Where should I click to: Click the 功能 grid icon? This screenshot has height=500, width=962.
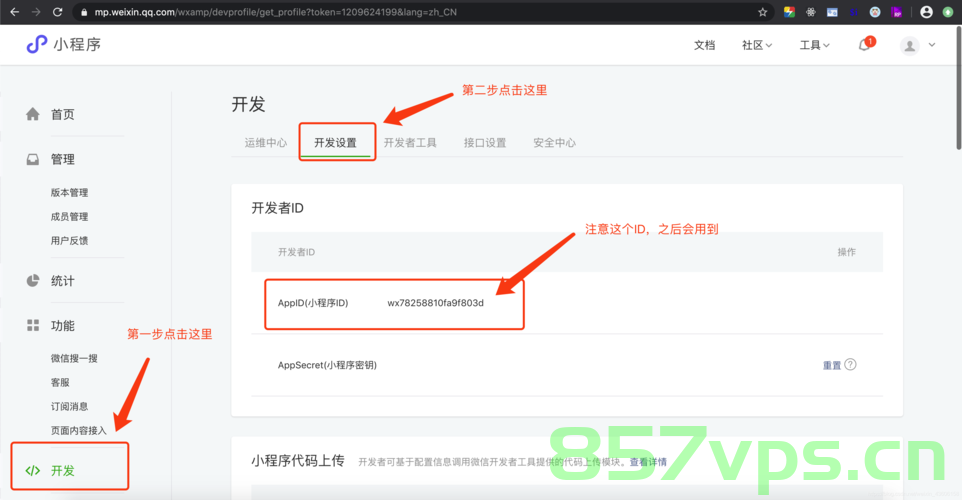tap(33, 325)
